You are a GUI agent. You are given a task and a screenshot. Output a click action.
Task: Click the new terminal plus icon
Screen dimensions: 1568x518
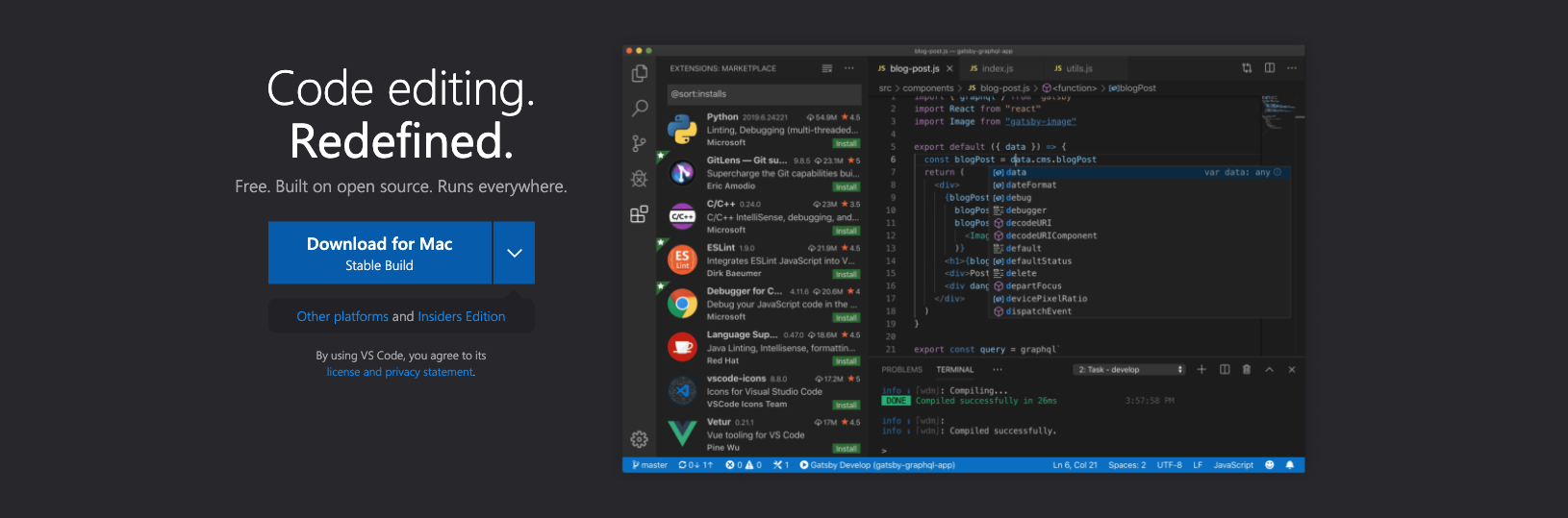click(x=1201, y=369)
